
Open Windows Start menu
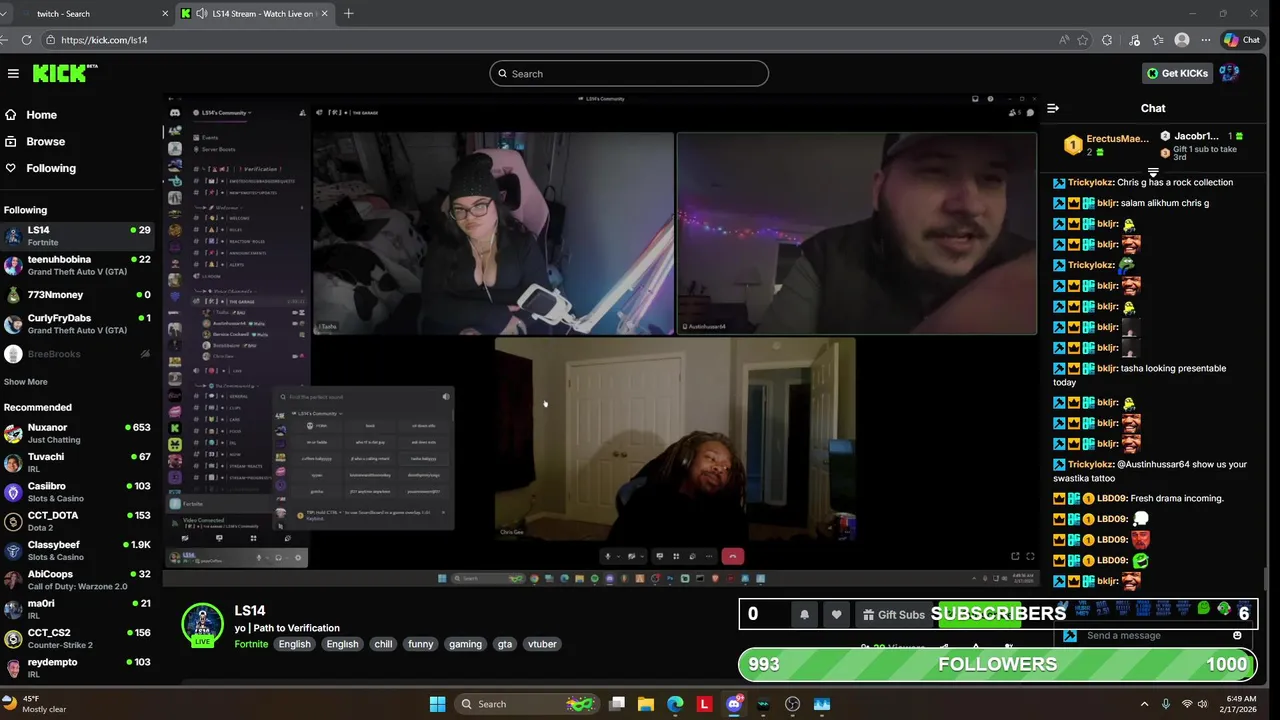pos(437,704)
